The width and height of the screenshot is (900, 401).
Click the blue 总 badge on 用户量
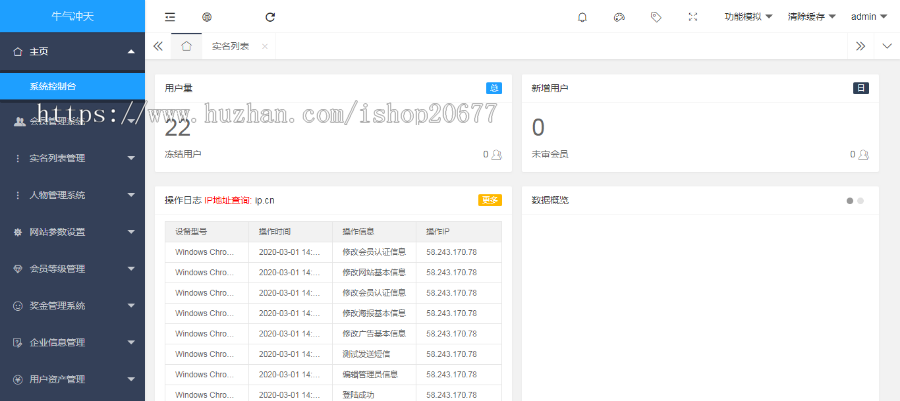pos(494,88)
